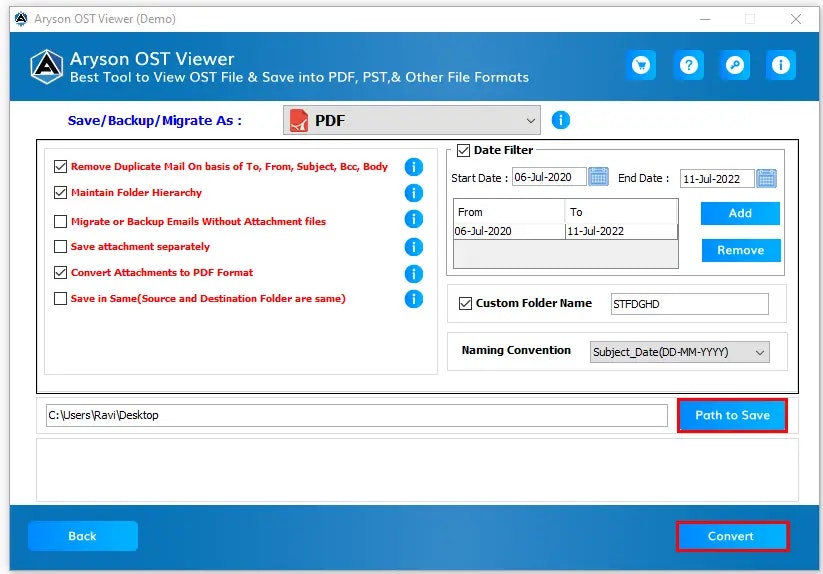Click the Convert button

(732, 536)
